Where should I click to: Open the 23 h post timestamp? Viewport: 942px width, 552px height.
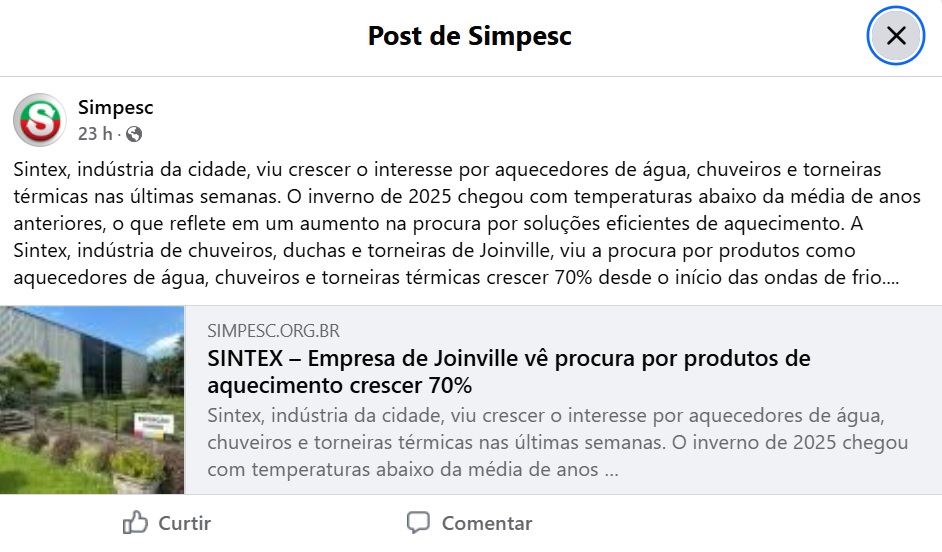click(x=95, y=134)
